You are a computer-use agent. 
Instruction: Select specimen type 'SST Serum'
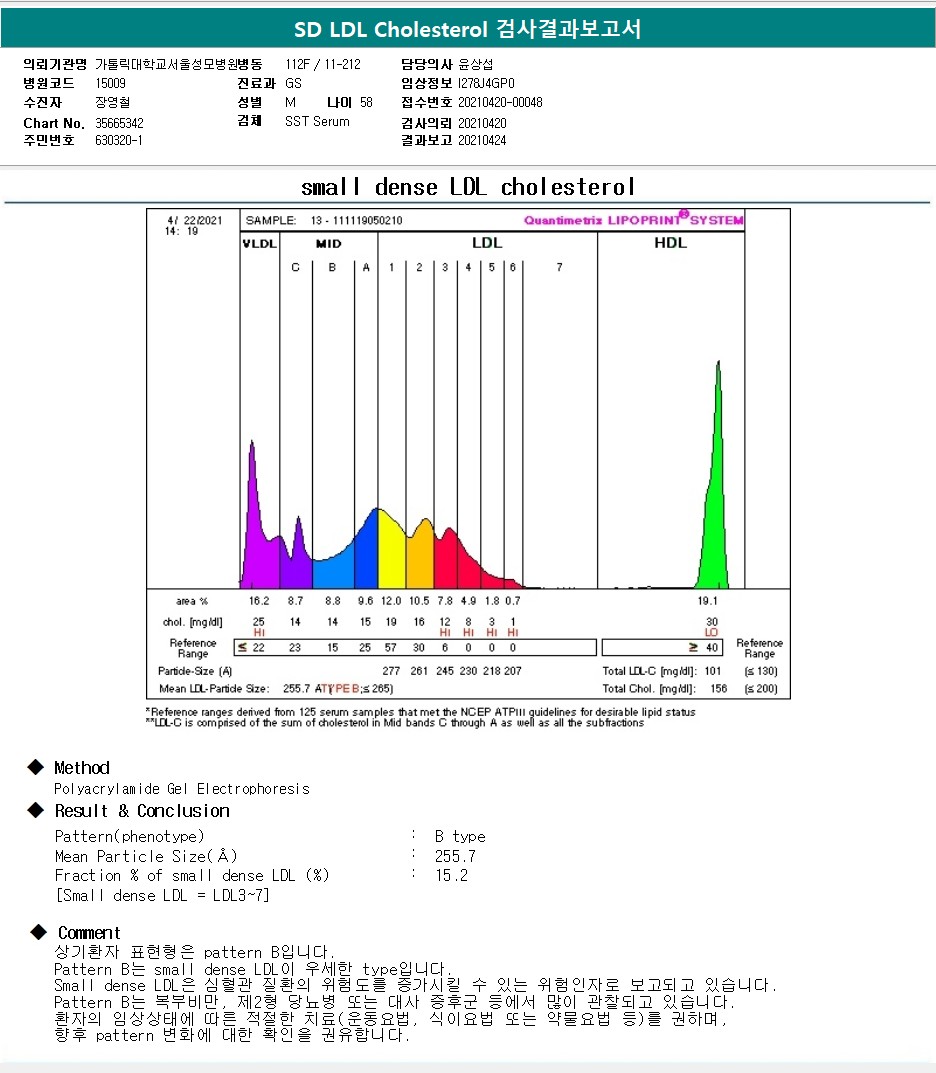coord(317,121)
